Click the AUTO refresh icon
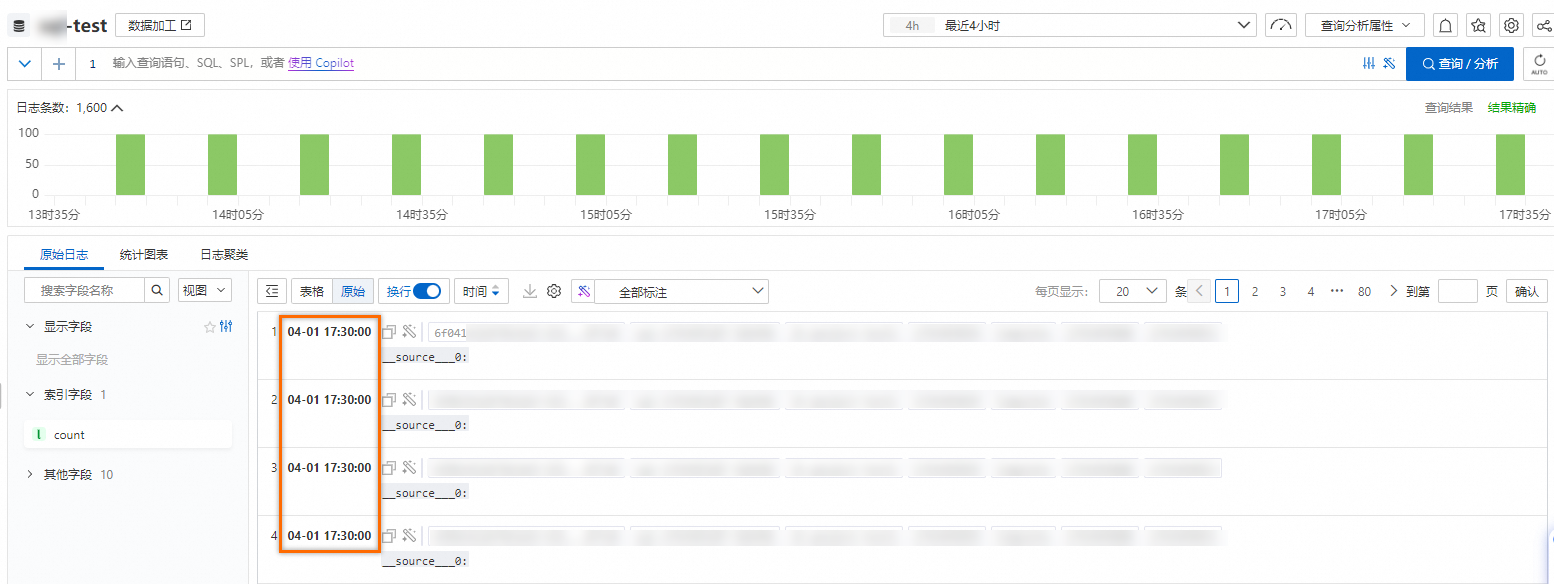 (1539, 64)
